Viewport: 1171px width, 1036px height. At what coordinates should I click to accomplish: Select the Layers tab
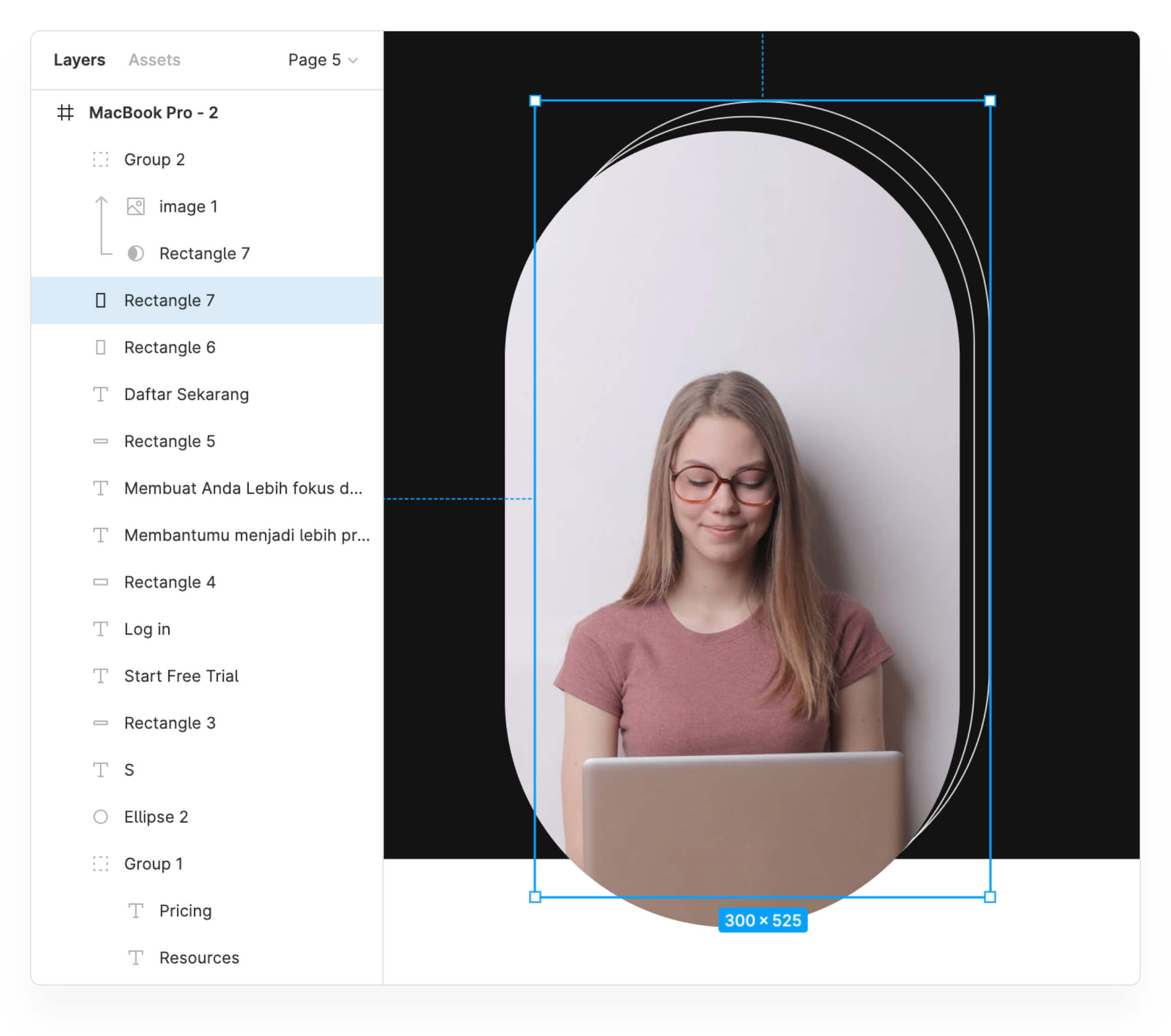click(80, 60)
